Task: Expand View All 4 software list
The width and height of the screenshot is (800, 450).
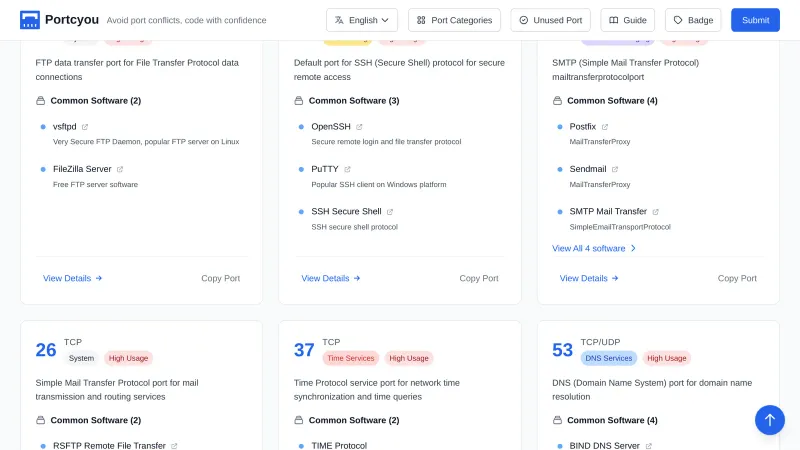Action: pyautogui.click(x=594, y=248)
